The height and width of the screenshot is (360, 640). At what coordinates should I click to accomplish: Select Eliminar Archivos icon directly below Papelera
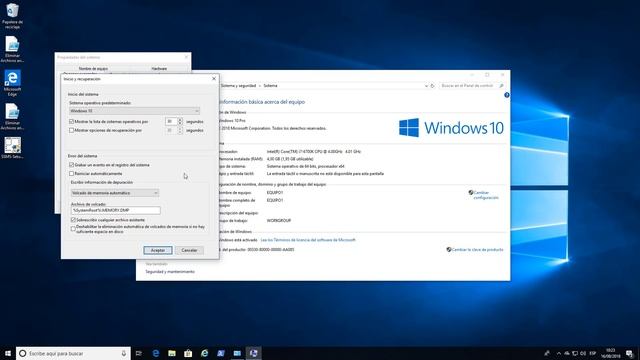pos(12,49)
